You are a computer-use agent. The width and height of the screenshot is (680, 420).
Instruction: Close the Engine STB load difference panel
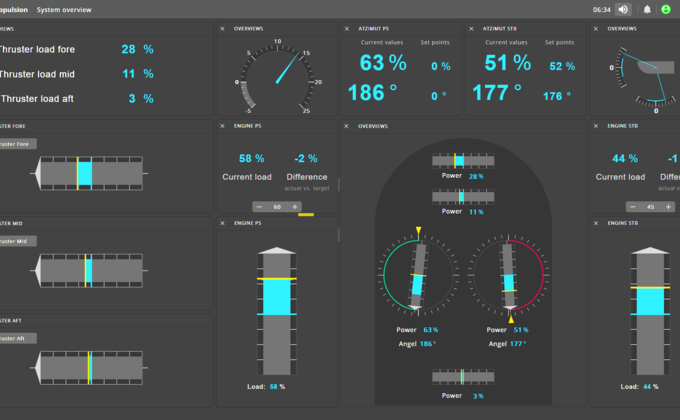click(597, 126)
